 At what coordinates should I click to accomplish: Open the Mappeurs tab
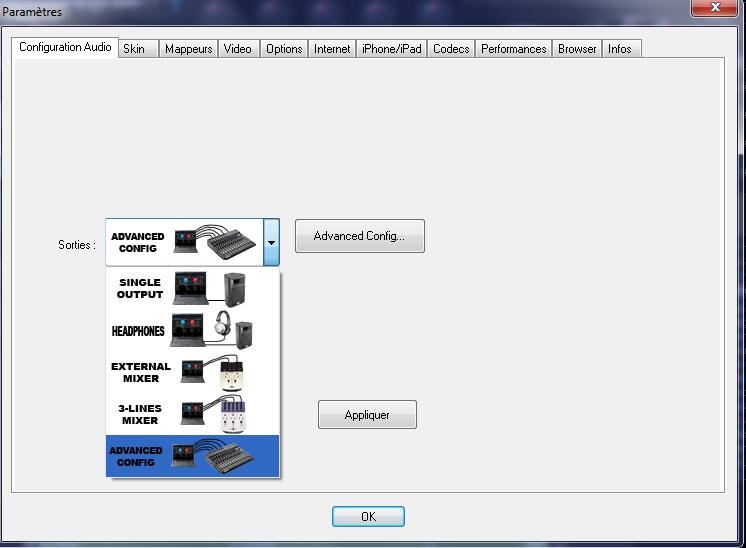coord(189,49)
